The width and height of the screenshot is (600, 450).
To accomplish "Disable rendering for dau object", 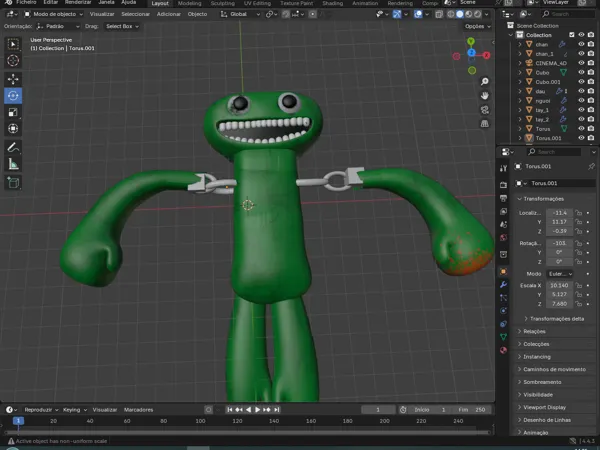I will [591, 91].
